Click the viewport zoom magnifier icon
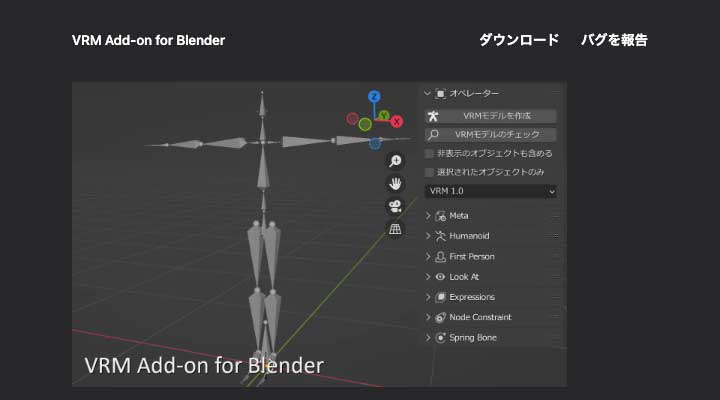The image size is (720, 400). [395, 161]
